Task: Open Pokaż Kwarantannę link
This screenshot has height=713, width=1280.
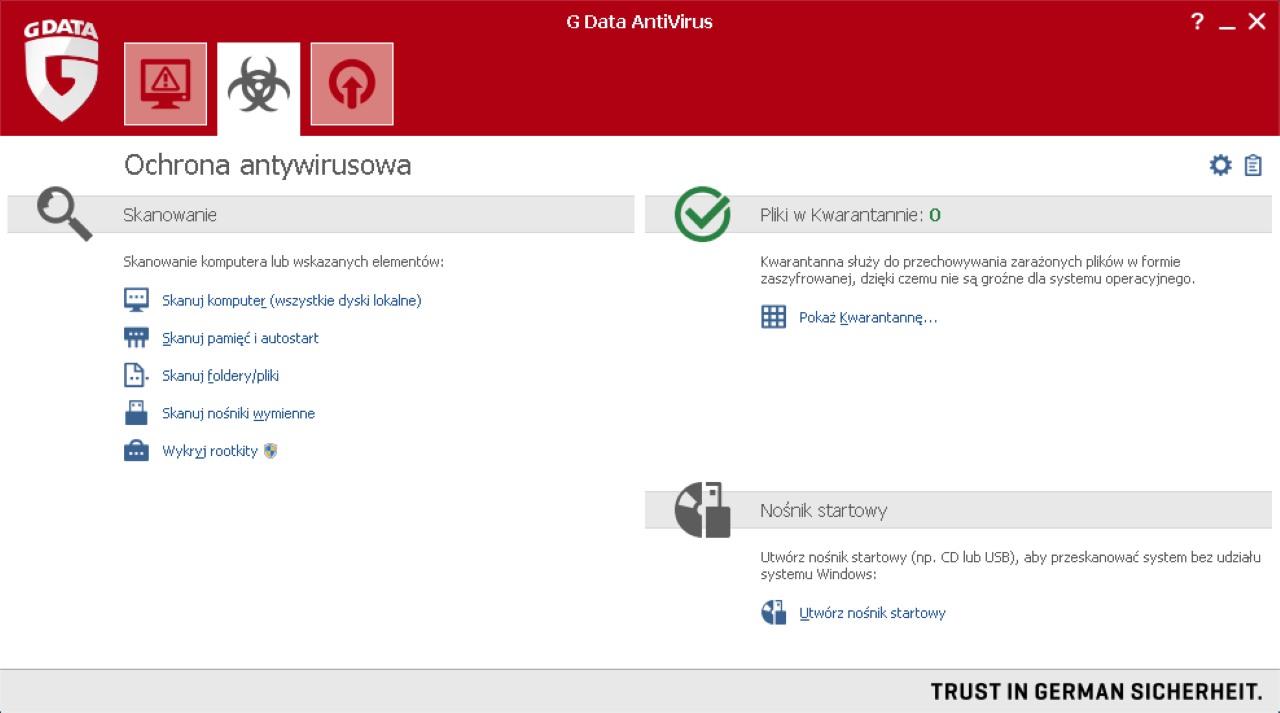Action: (x=868, y=318)
